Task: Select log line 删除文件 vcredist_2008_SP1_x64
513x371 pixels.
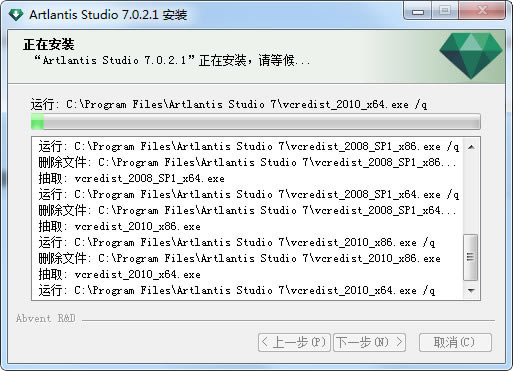Action: (x=247, y=211)
